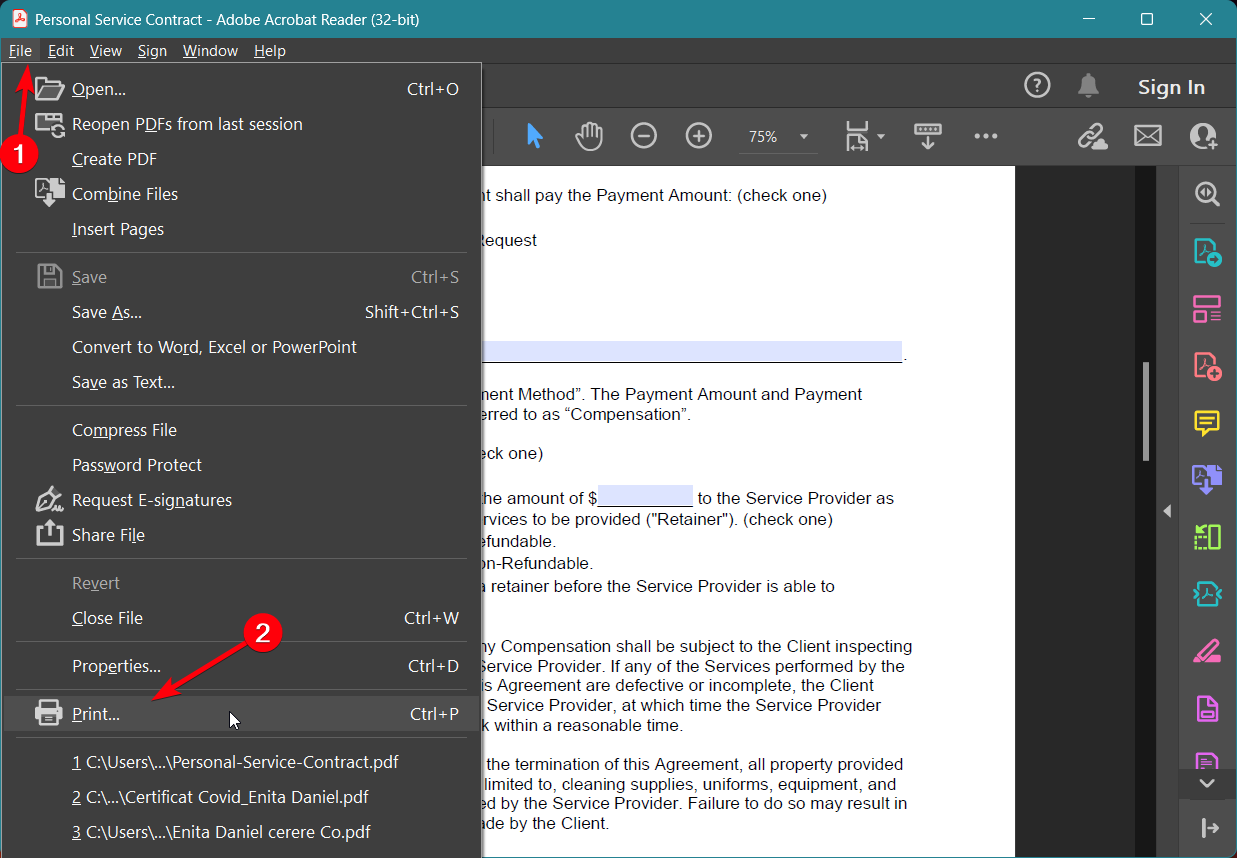Send file by email envelope icon
The width and height of the screenshot is (1237, 858).
1148,136
